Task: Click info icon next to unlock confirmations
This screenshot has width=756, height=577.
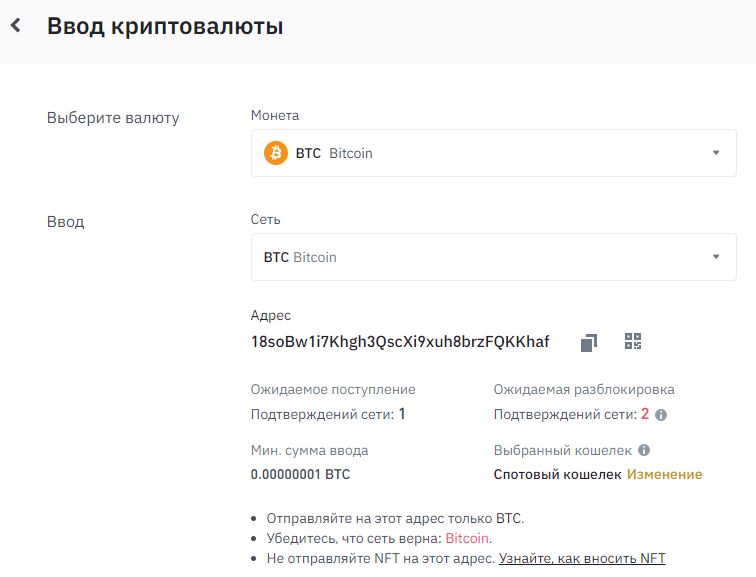Action: (x=661, y=414)
